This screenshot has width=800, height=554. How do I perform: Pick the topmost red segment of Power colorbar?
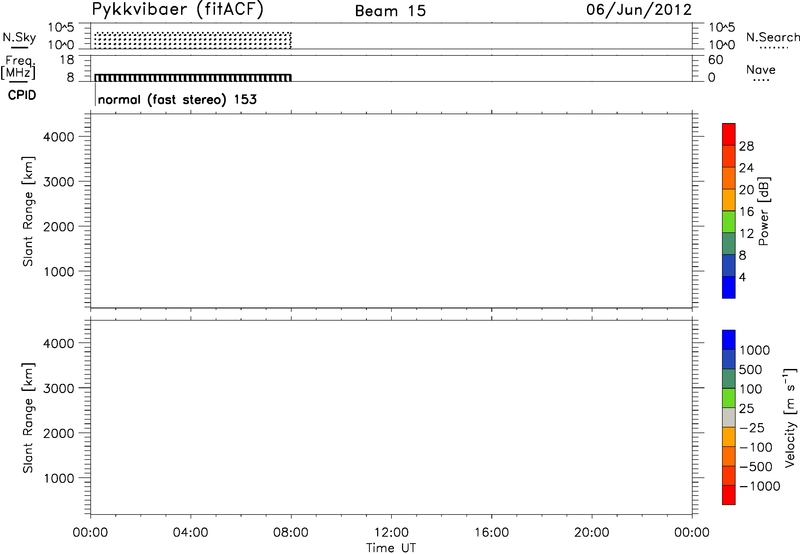(729, 135)
